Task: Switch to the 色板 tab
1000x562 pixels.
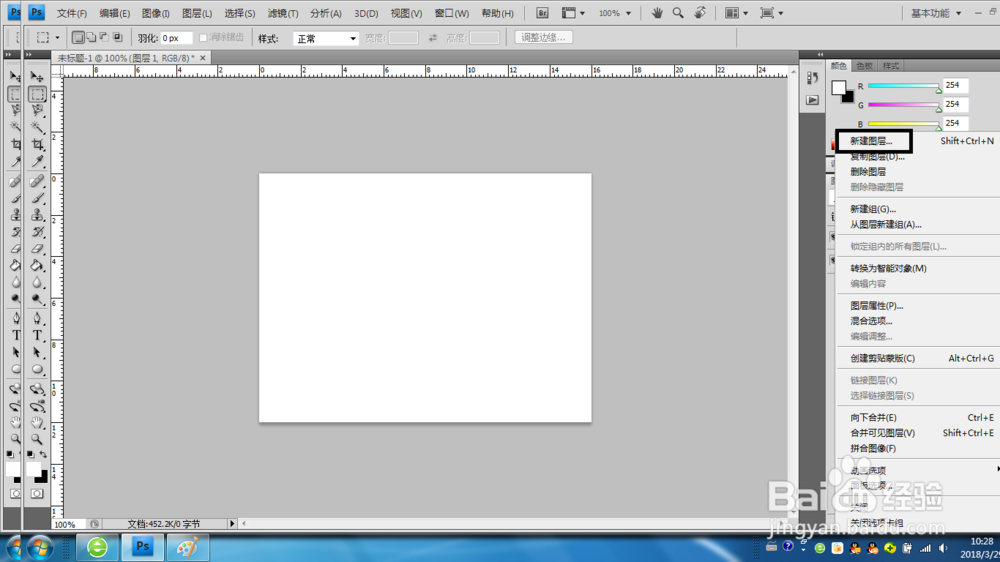Action: 864,66
